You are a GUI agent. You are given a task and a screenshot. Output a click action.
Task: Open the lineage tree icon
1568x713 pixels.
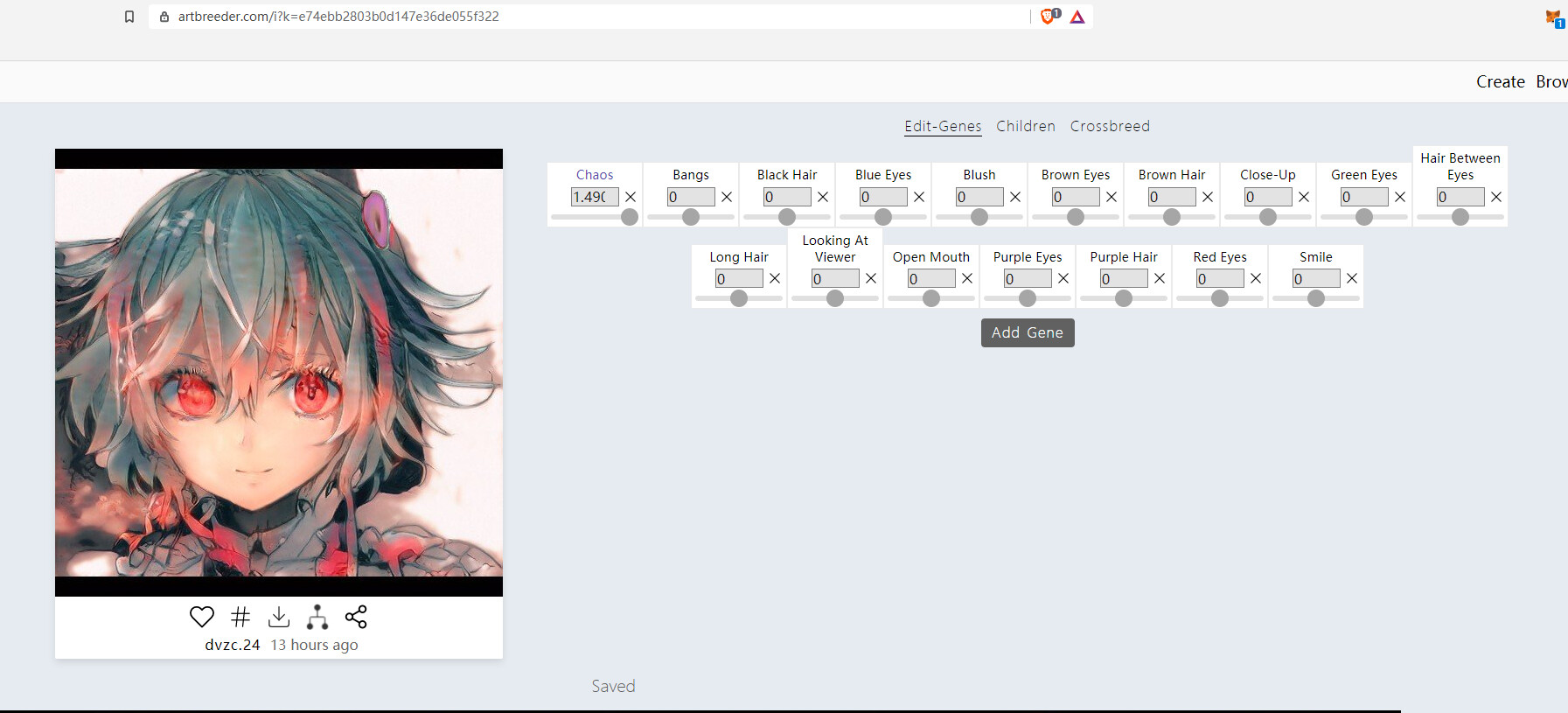(x=317, y=617)
